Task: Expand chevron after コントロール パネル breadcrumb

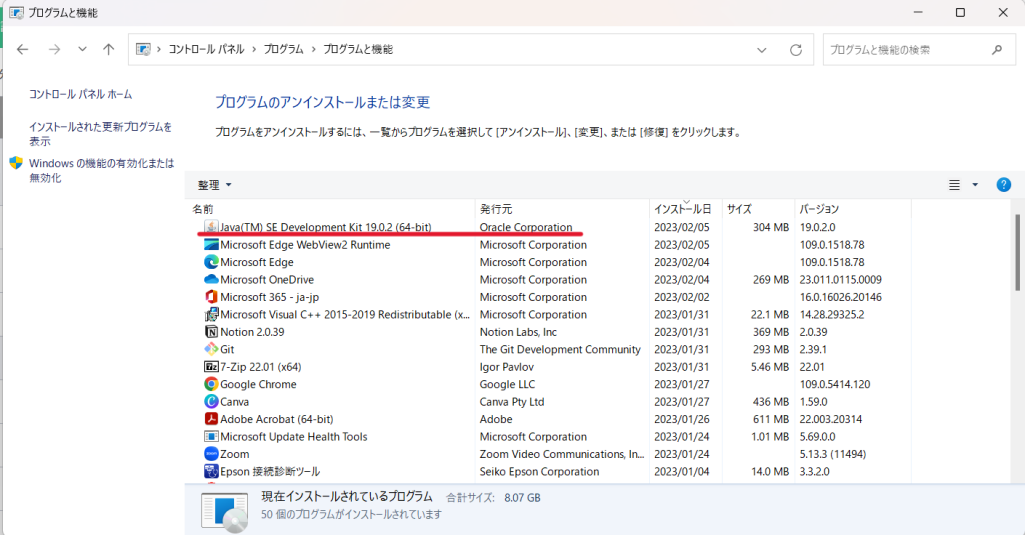Action: (254, 49)
